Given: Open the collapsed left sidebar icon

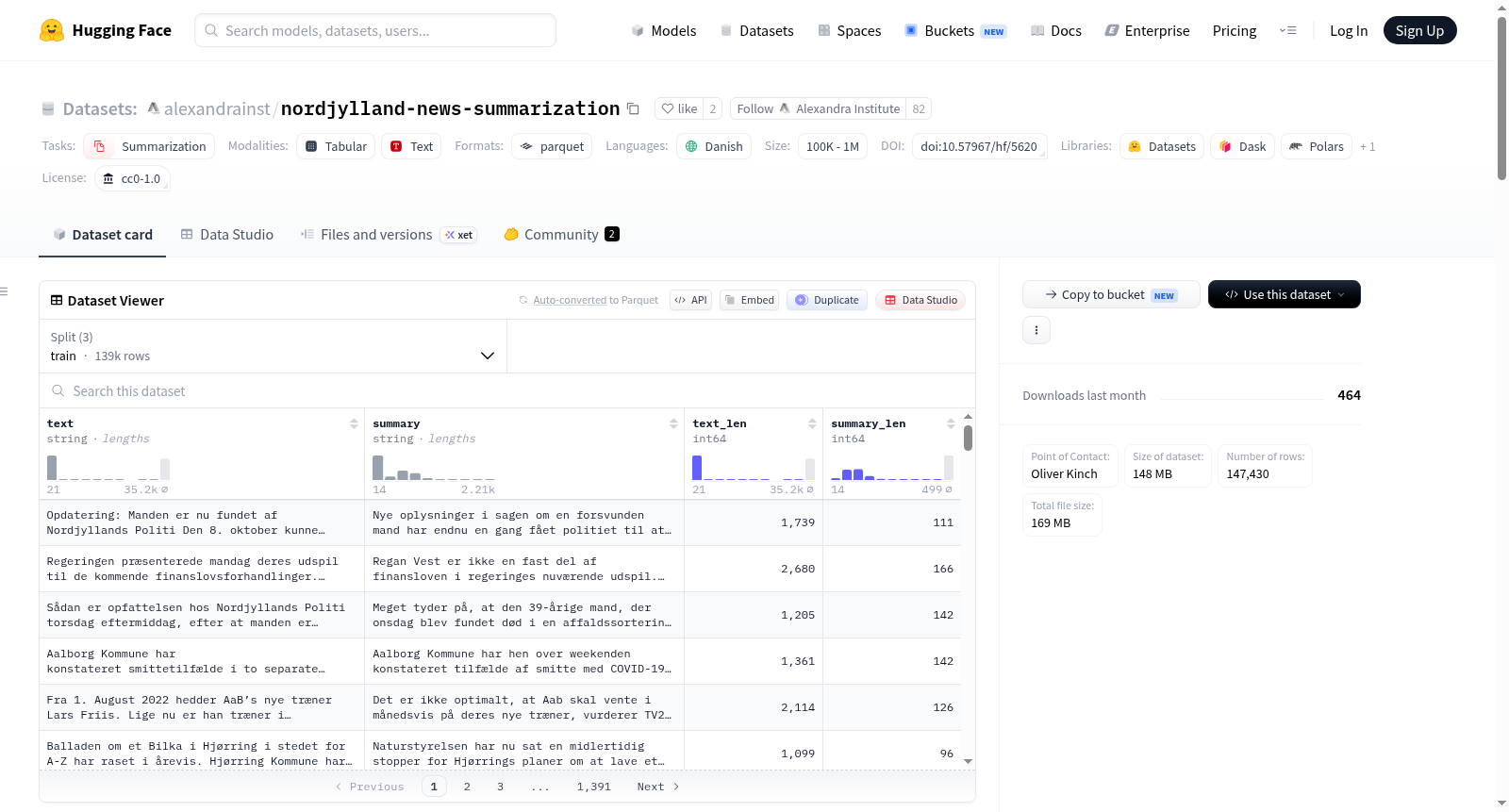Looking at the screenshot, I should (x=4, y=291).
